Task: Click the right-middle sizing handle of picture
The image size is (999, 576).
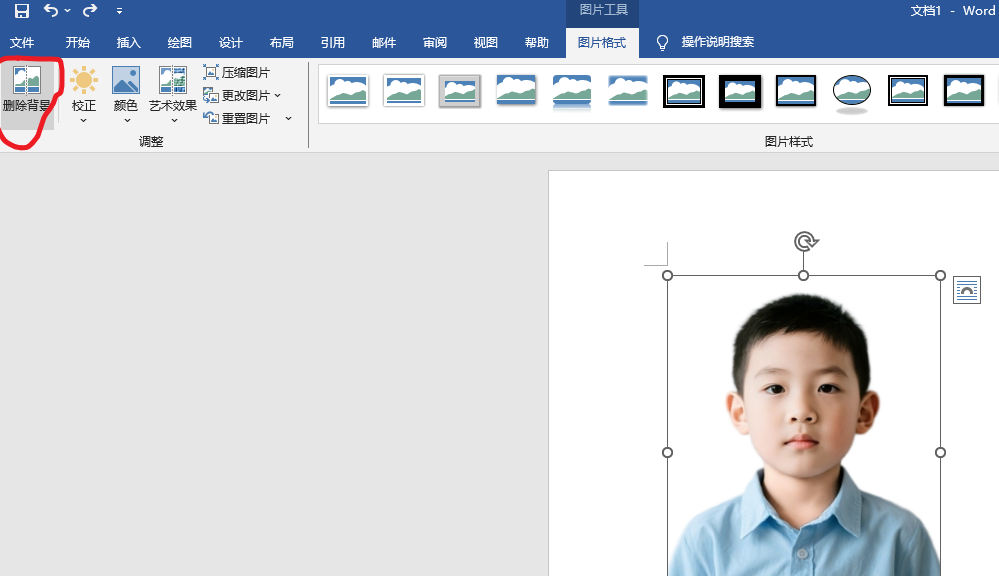Action: [940, 452]
